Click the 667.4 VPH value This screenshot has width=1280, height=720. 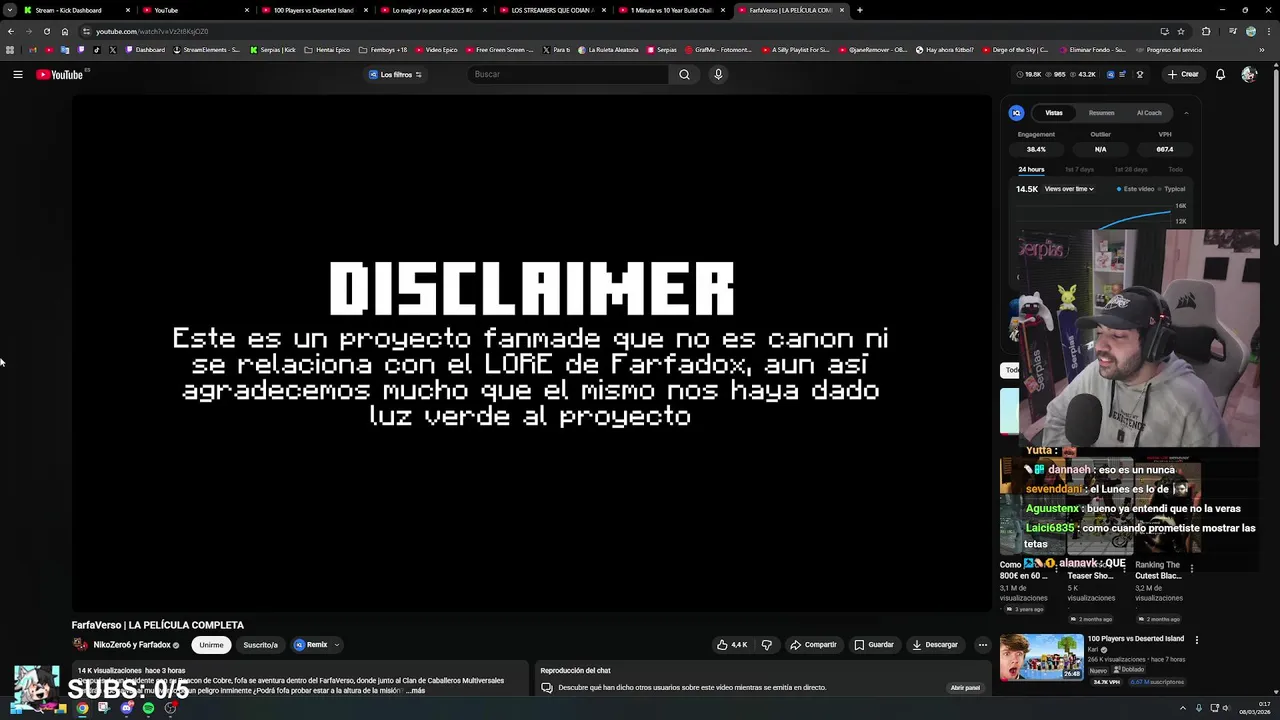tap(1165, 149)
